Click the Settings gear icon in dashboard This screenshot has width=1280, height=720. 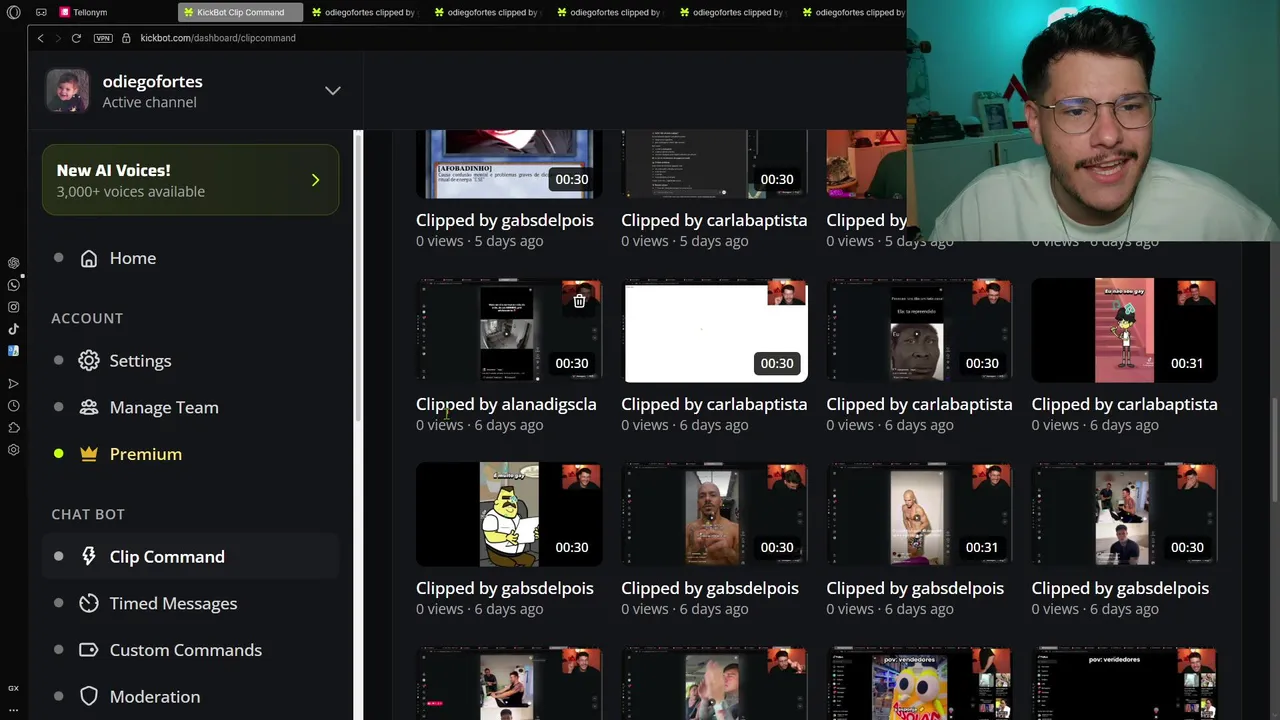[x=89, y=361]
